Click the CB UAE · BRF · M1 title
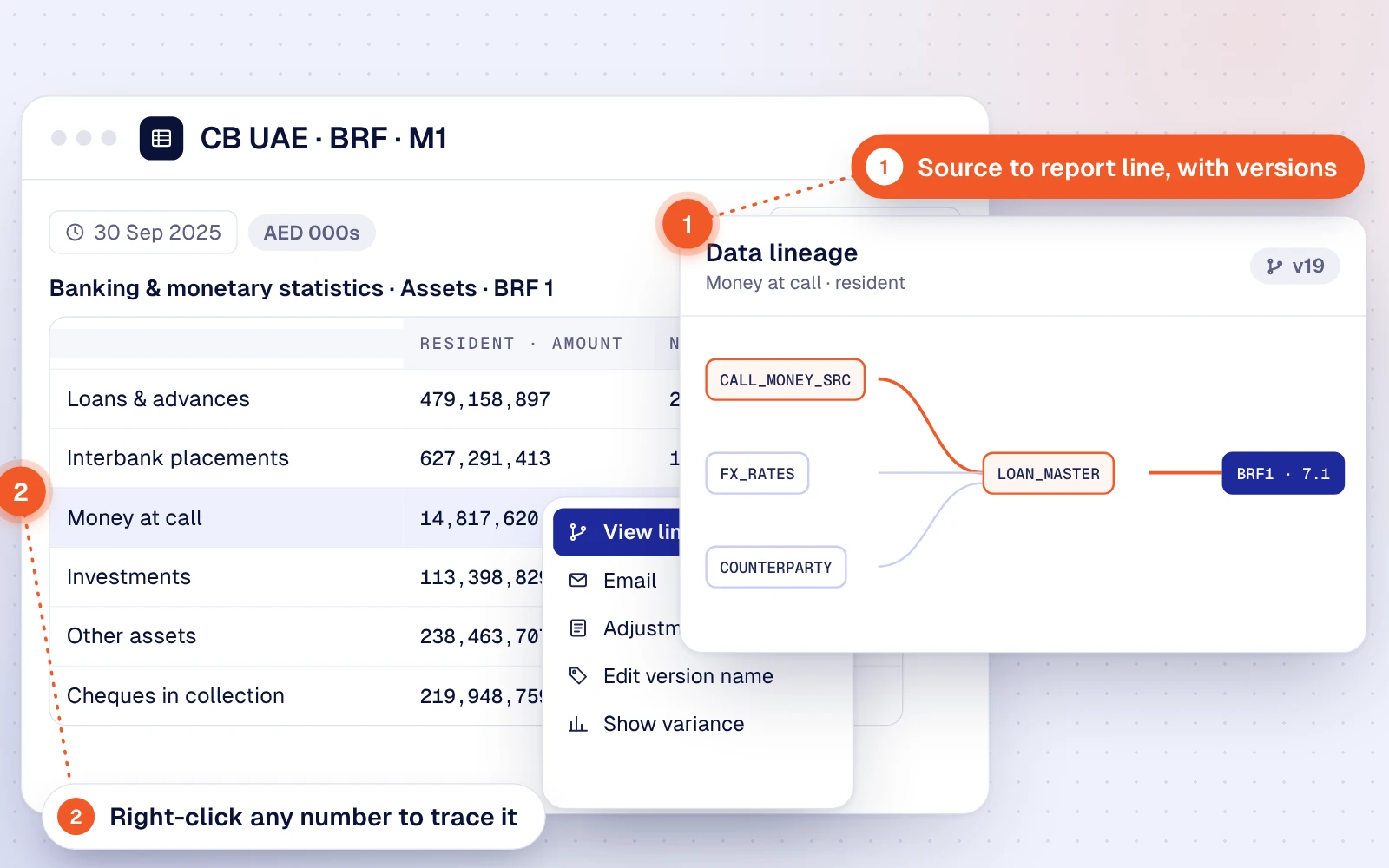Image resolution: width=1389 pixels, height=868 pixels. [x=324, y=138]
